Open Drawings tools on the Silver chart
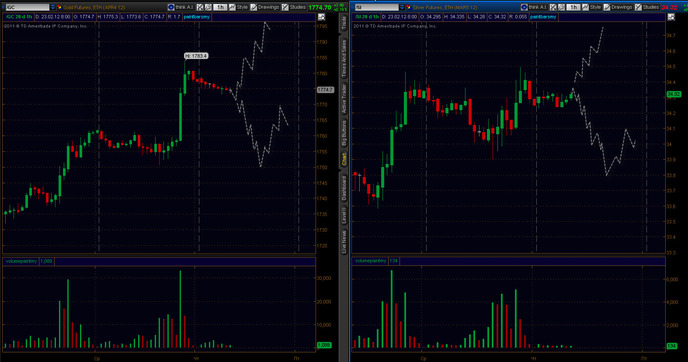The height and width of the screenshot is (362, 688). [618, 7]
